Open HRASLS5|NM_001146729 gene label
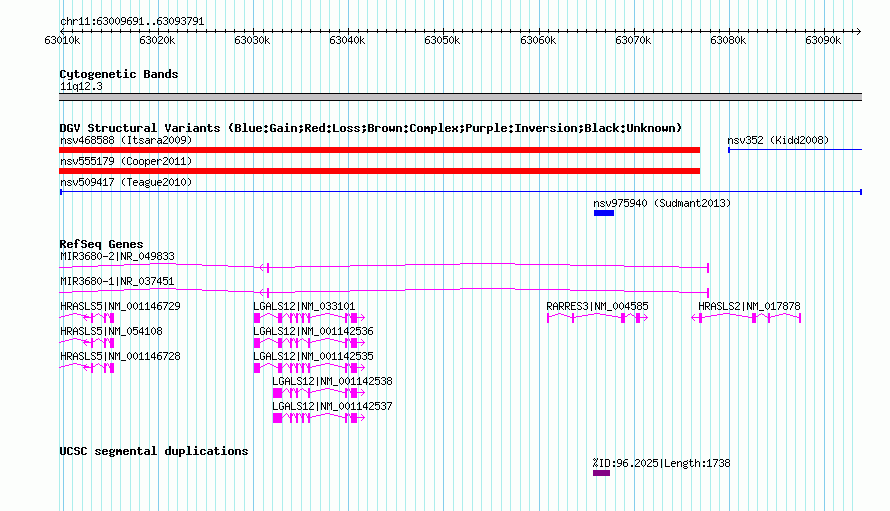 (120, 306)
